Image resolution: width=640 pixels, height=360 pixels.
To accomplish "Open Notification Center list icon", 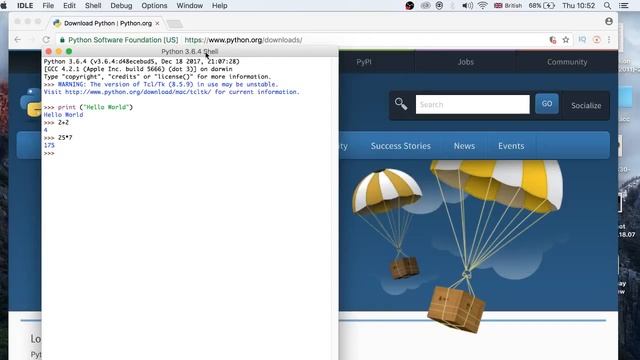I will coord(624,6).
